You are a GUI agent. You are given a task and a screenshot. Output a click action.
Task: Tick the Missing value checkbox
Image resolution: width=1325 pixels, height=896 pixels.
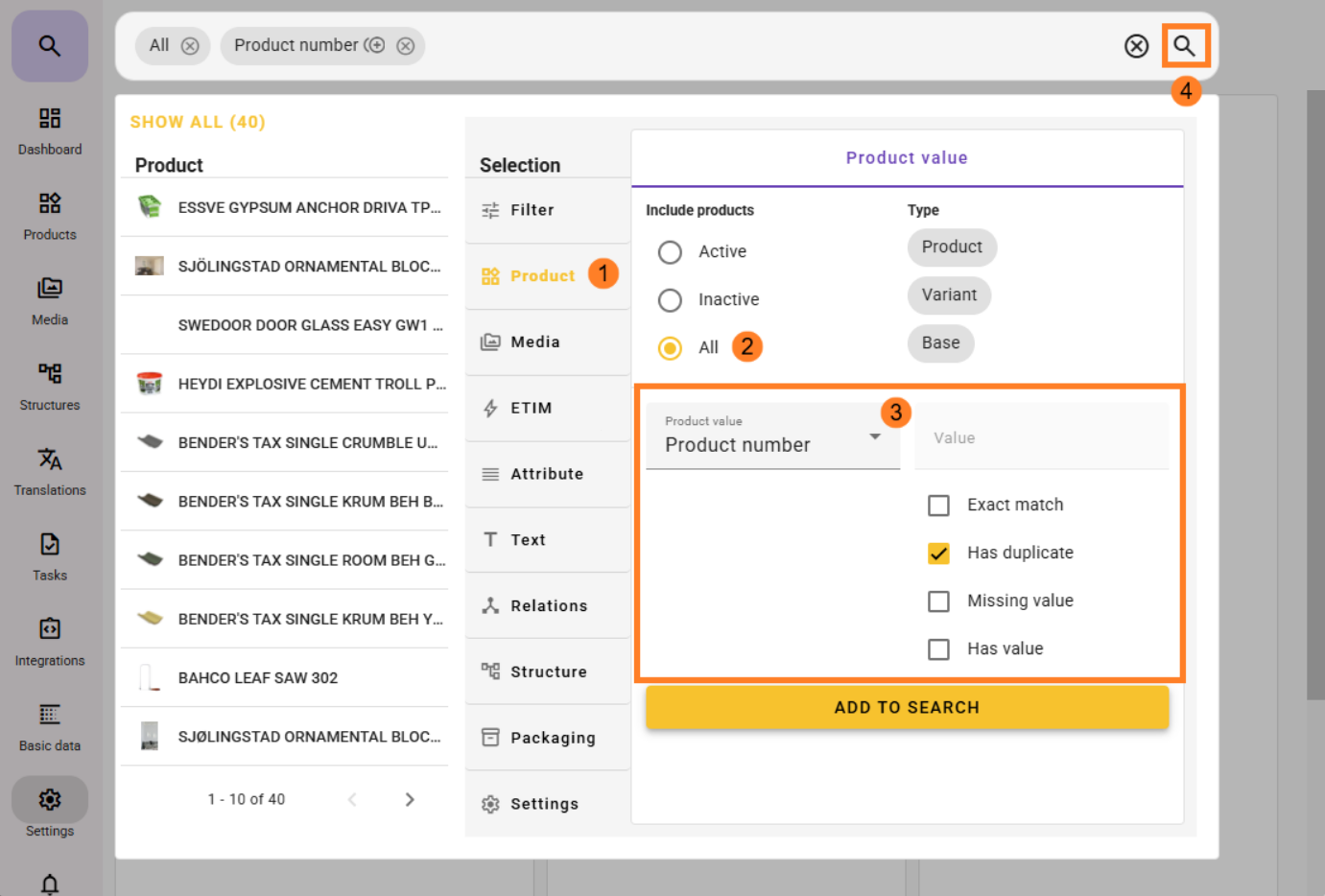(938, 601)
